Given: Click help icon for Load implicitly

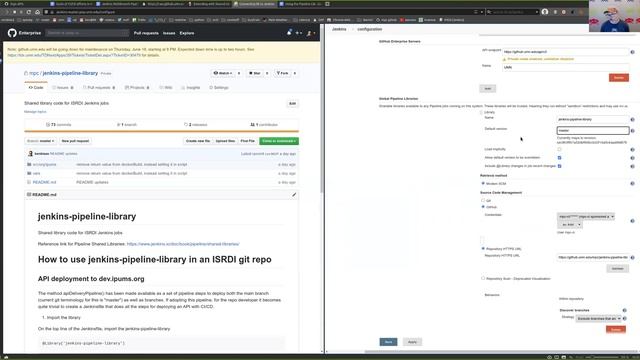Looking at the screenshot, I should [632, 150].
